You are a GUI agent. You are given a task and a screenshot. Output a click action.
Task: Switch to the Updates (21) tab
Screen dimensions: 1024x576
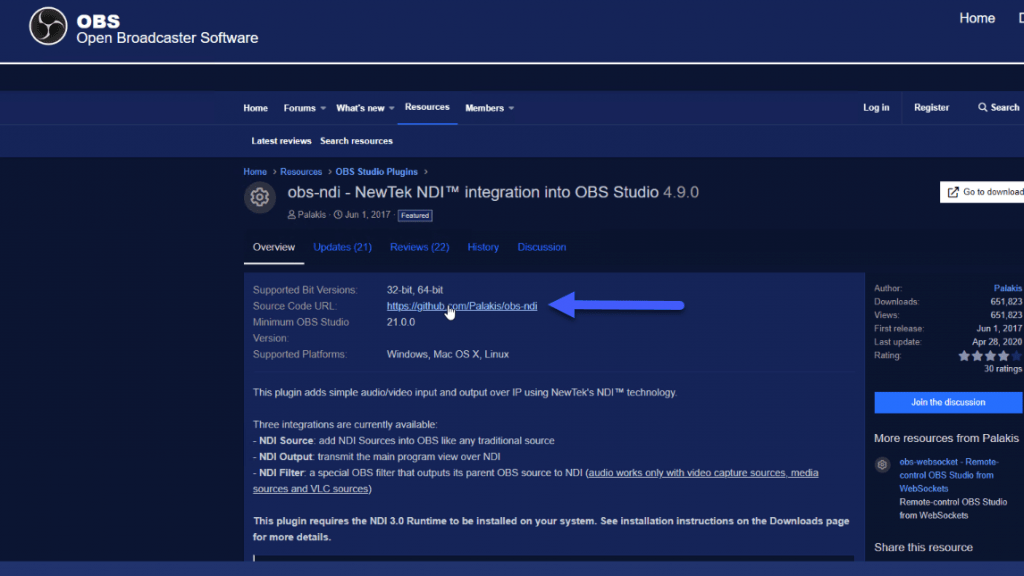pos(342,248)
